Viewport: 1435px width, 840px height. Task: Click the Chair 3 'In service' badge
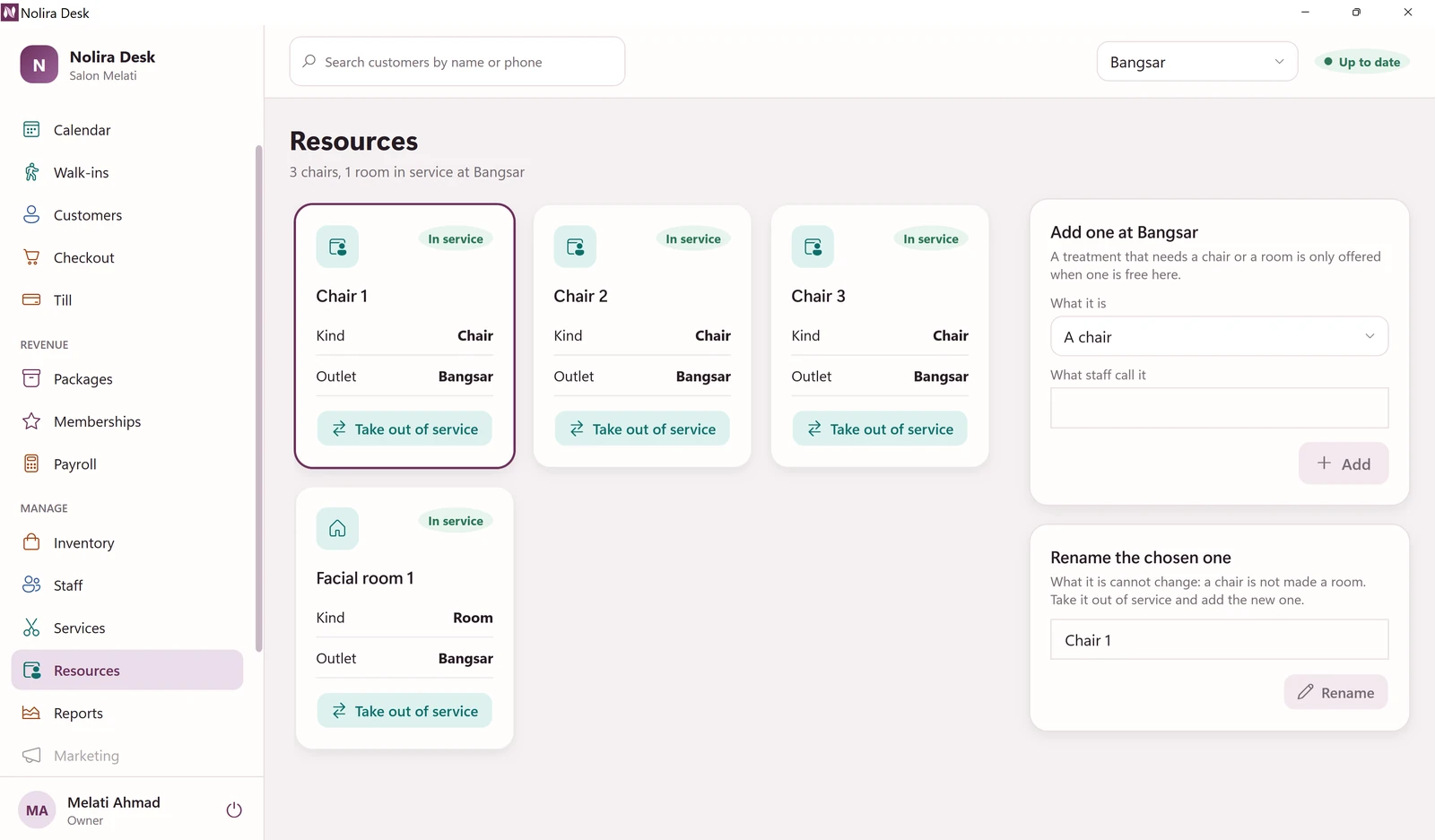pos(930,239)
